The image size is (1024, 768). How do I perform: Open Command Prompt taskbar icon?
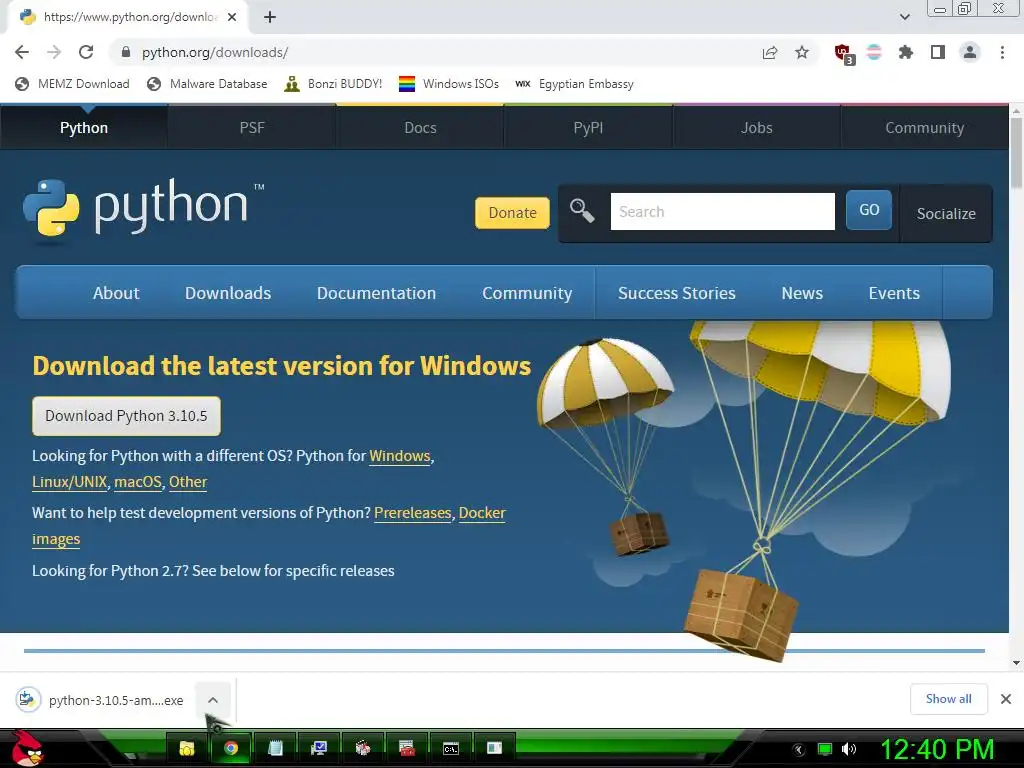click(x=451, y=748)
